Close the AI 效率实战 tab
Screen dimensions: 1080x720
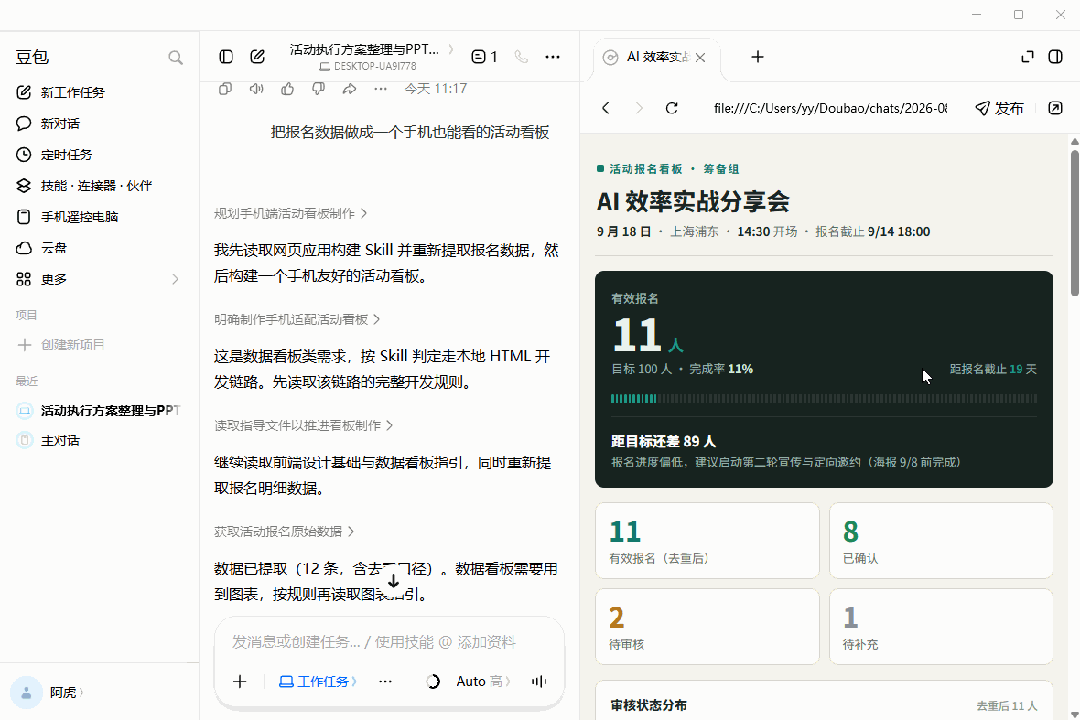[700, 58]
